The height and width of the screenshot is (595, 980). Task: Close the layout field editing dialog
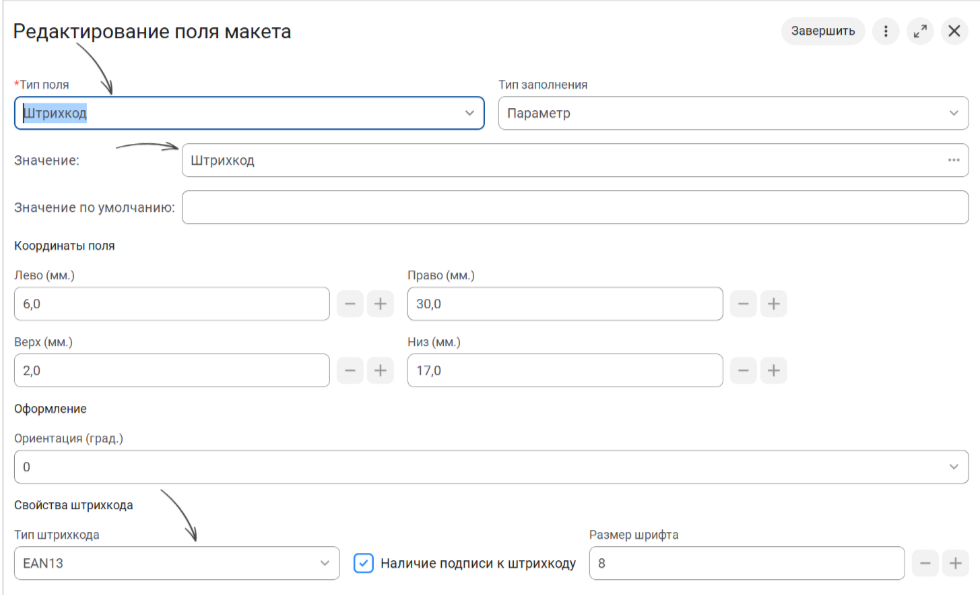(x=954, y=31)
